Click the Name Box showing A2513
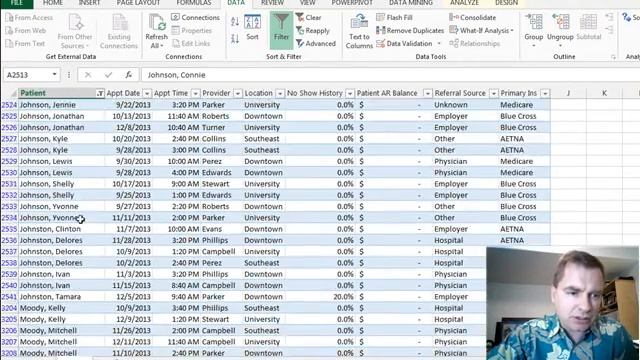Viewport: 640px width, 360px height. 27,75
